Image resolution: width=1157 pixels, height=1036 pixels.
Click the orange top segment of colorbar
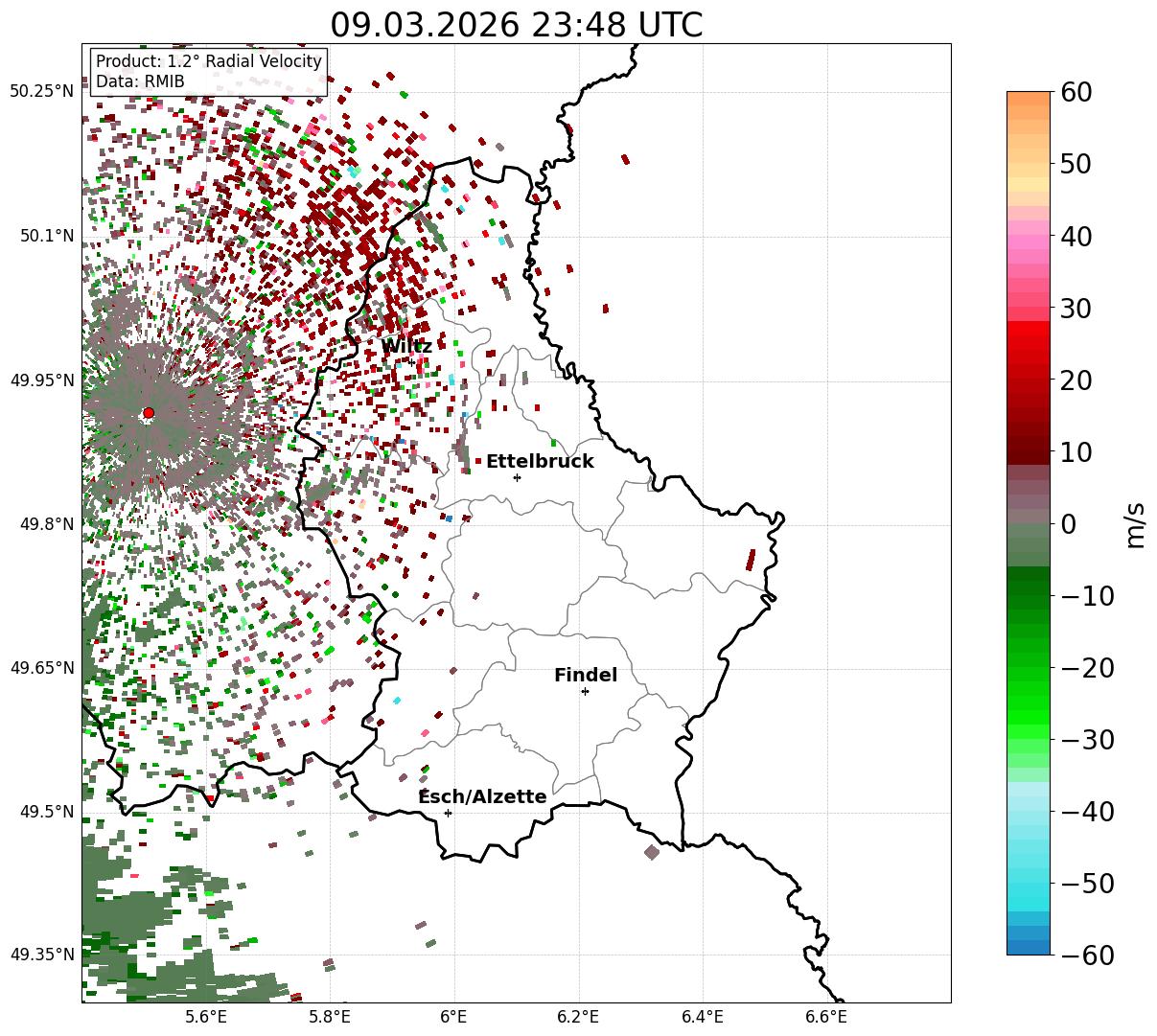click(x=1029, y=100)
